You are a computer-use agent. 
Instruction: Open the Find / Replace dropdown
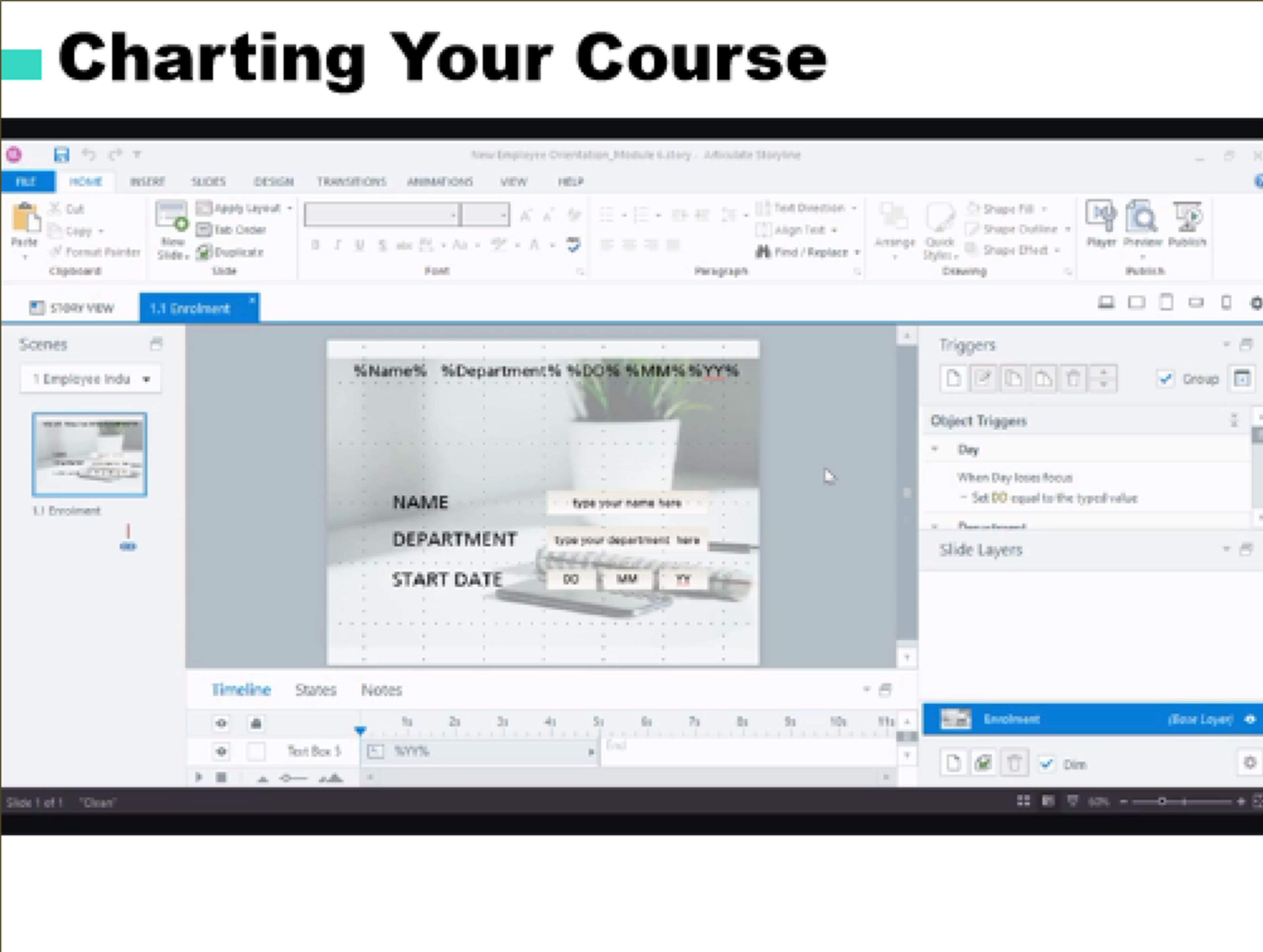click(807, 252)
